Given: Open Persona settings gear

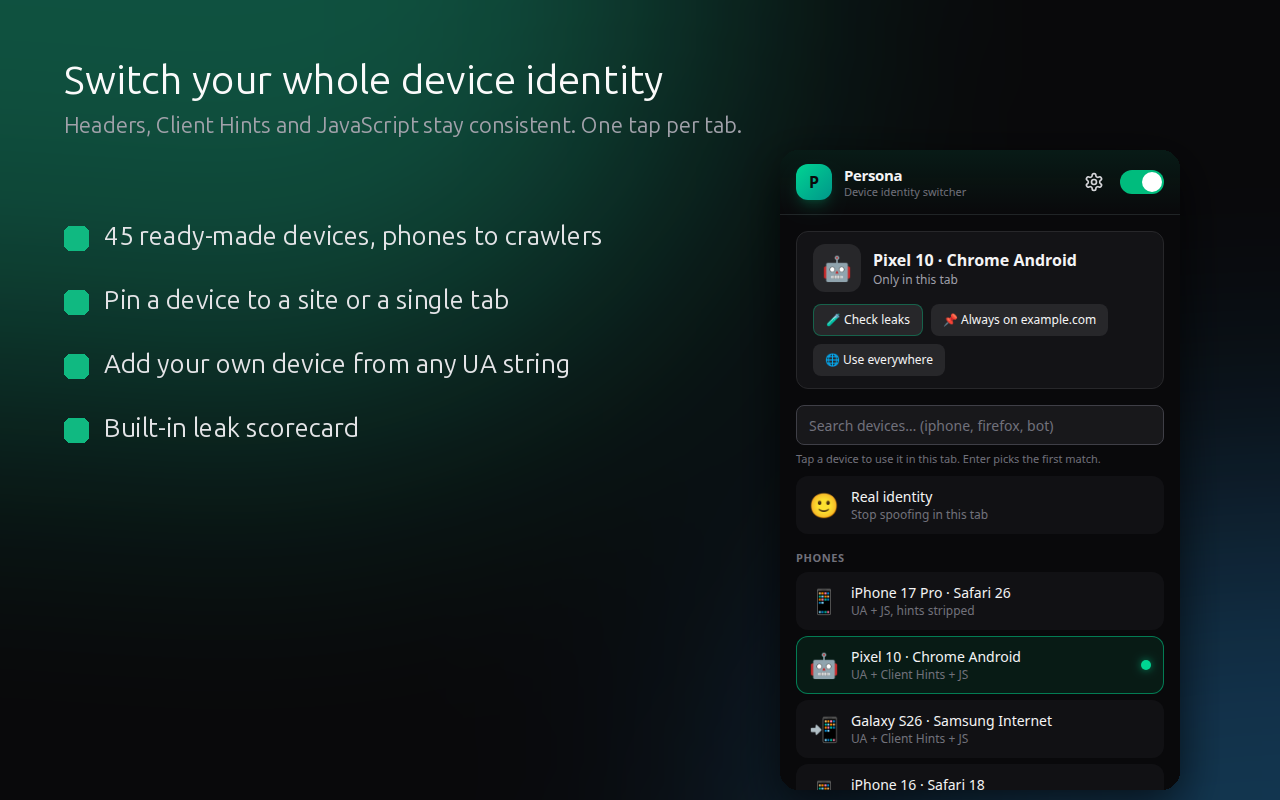Looking at the screenshot, I should tap(1094, 182).
